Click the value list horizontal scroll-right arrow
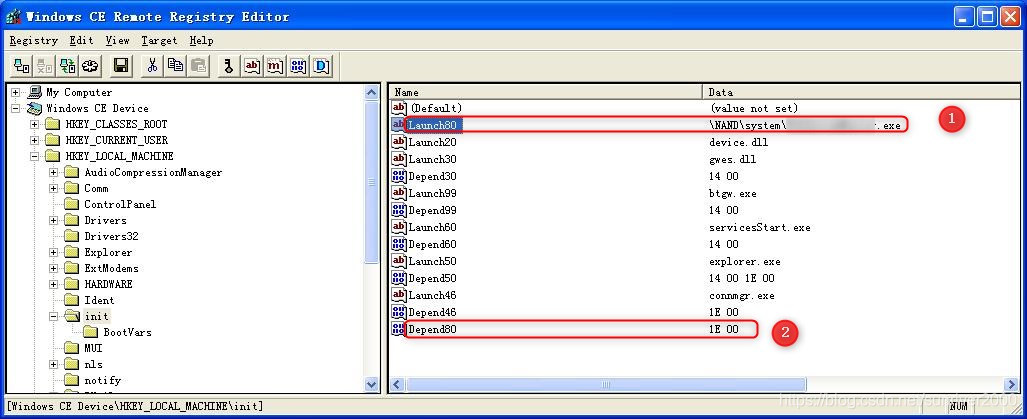The height and width of the screenshot is (419, 1027). (x=1012, y=384)
